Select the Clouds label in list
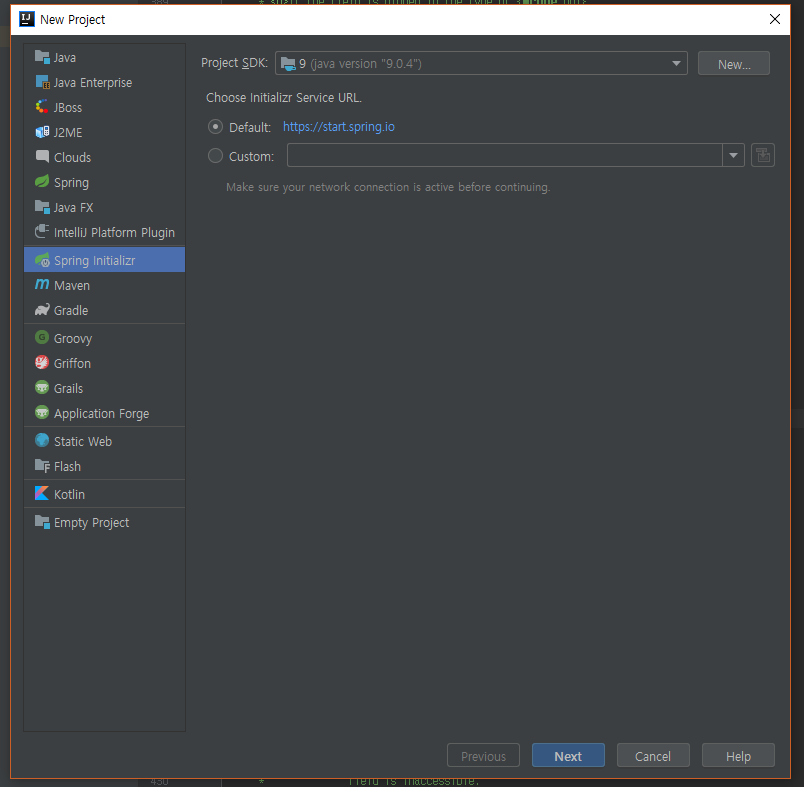Viewport: 804px width, 787px height. tap(72, 157)
